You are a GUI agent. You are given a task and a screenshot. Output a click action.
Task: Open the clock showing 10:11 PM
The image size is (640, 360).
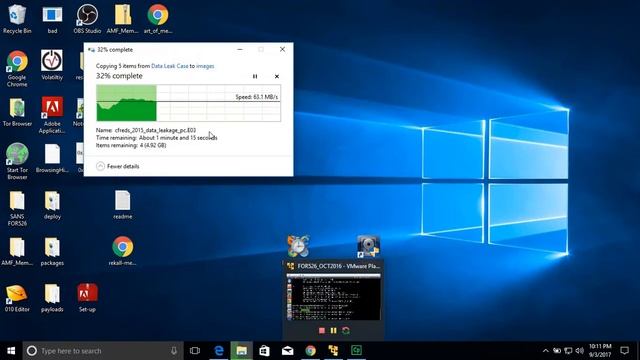click(x=600, y=351)
